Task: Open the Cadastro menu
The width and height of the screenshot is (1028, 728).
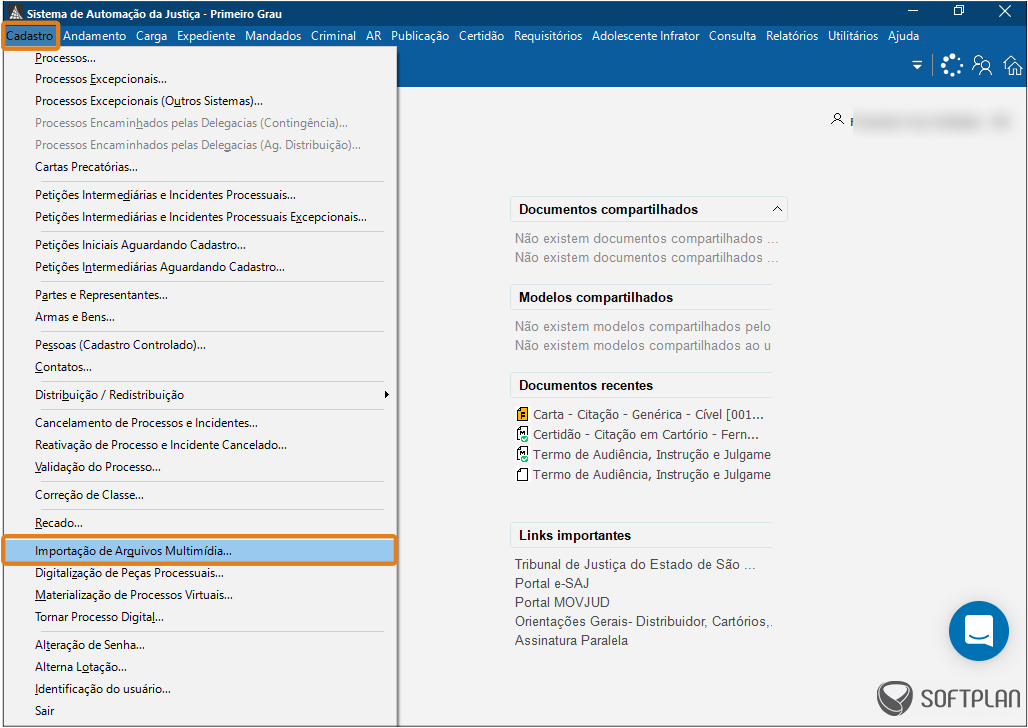Action: coord(30,36)
